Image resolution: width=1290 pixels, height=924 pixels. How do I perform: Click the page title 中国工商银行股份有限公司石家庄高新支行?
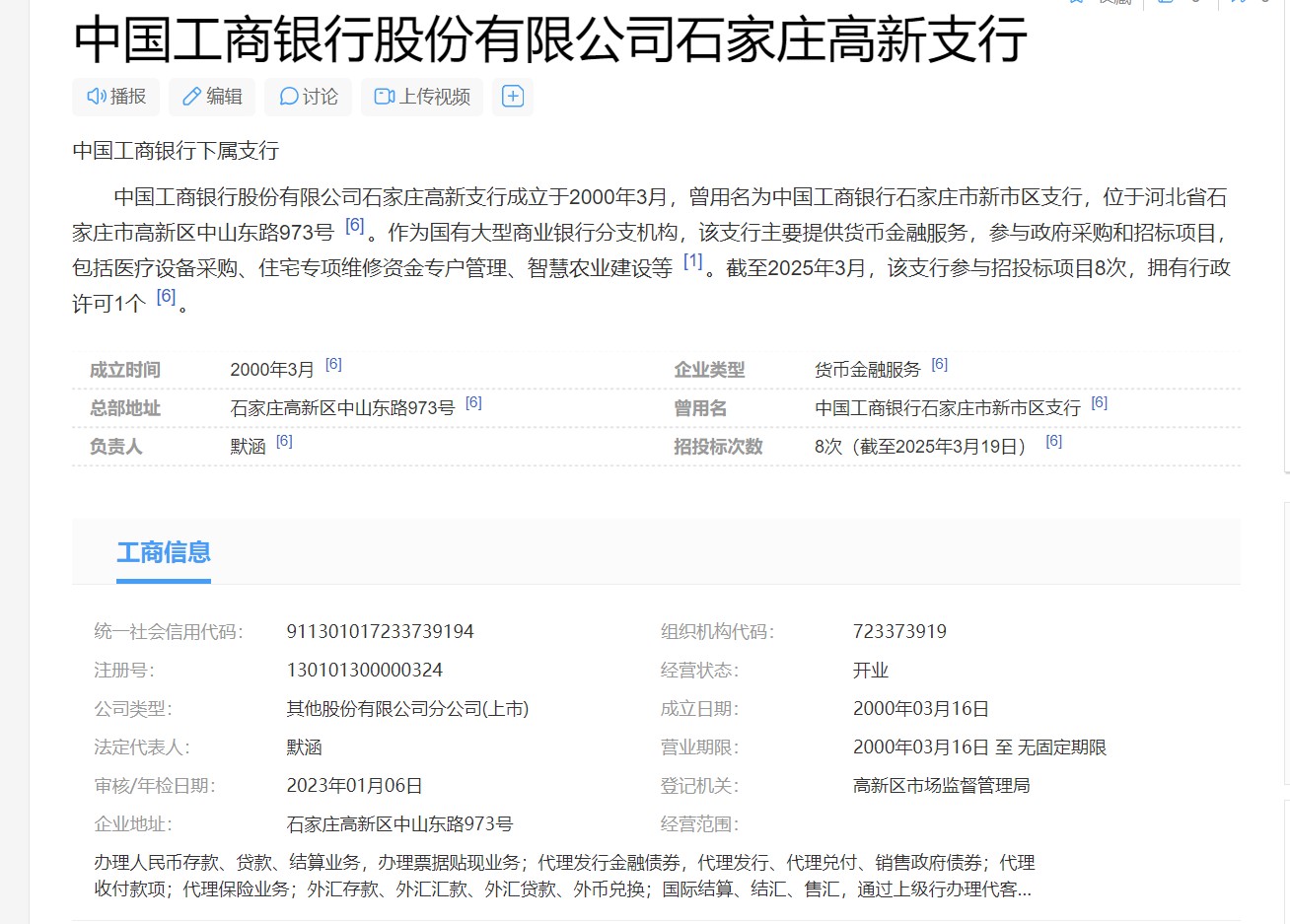coord(550,39)
